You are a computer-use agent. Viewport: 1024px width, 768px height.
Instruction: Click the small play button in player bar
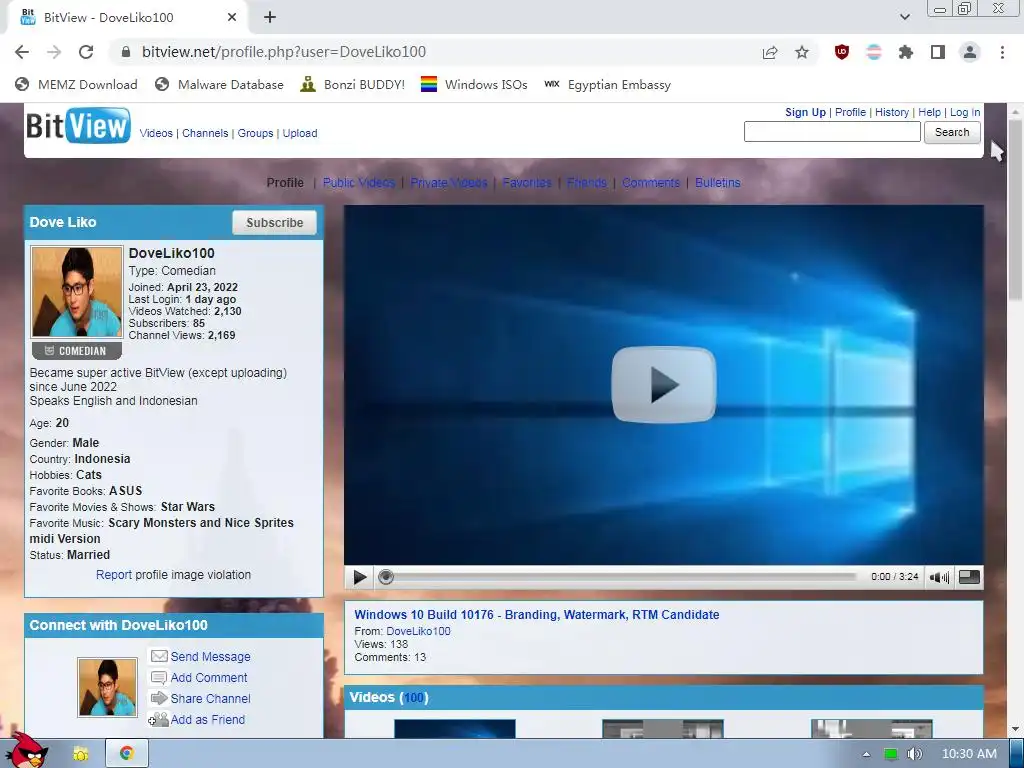coord(360,577)
